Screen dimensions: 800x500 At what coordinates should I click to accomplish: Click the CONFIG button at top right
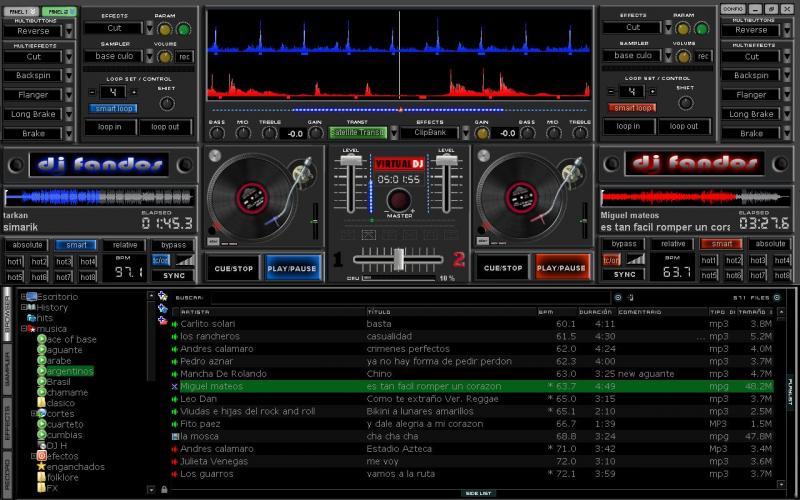click(x=733, y=9)
